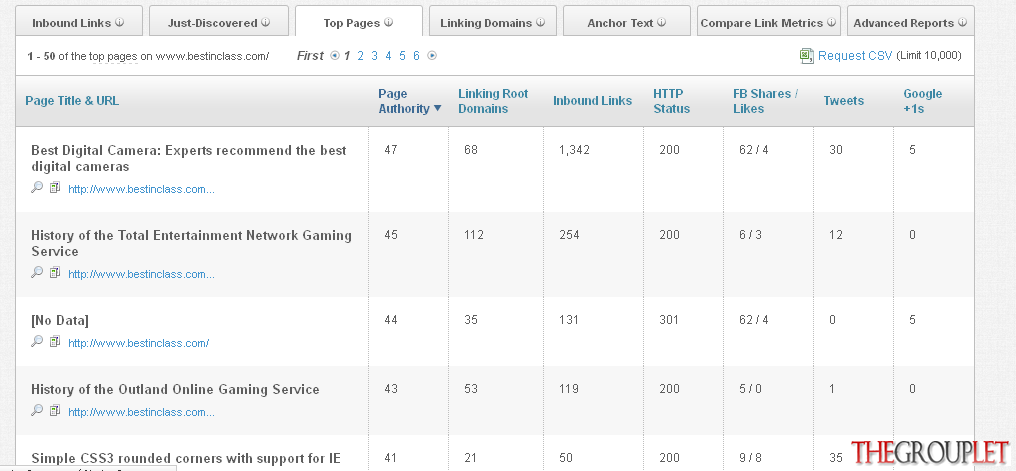Screen dimensions: 1016x471
Task: Click info icon on Inbound Links tab
Action: click(119, 22)
